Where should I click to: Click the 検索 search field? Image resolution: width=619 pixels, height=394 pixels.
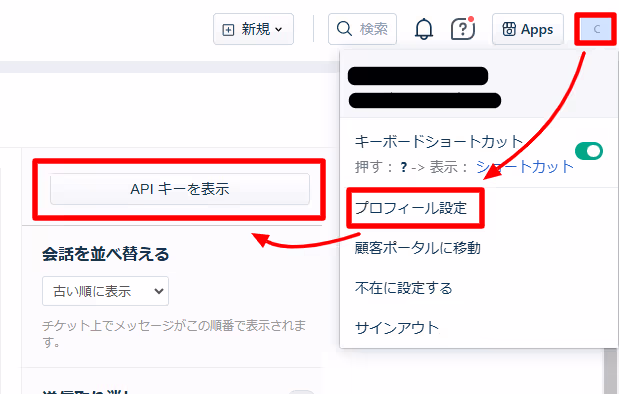362,29
